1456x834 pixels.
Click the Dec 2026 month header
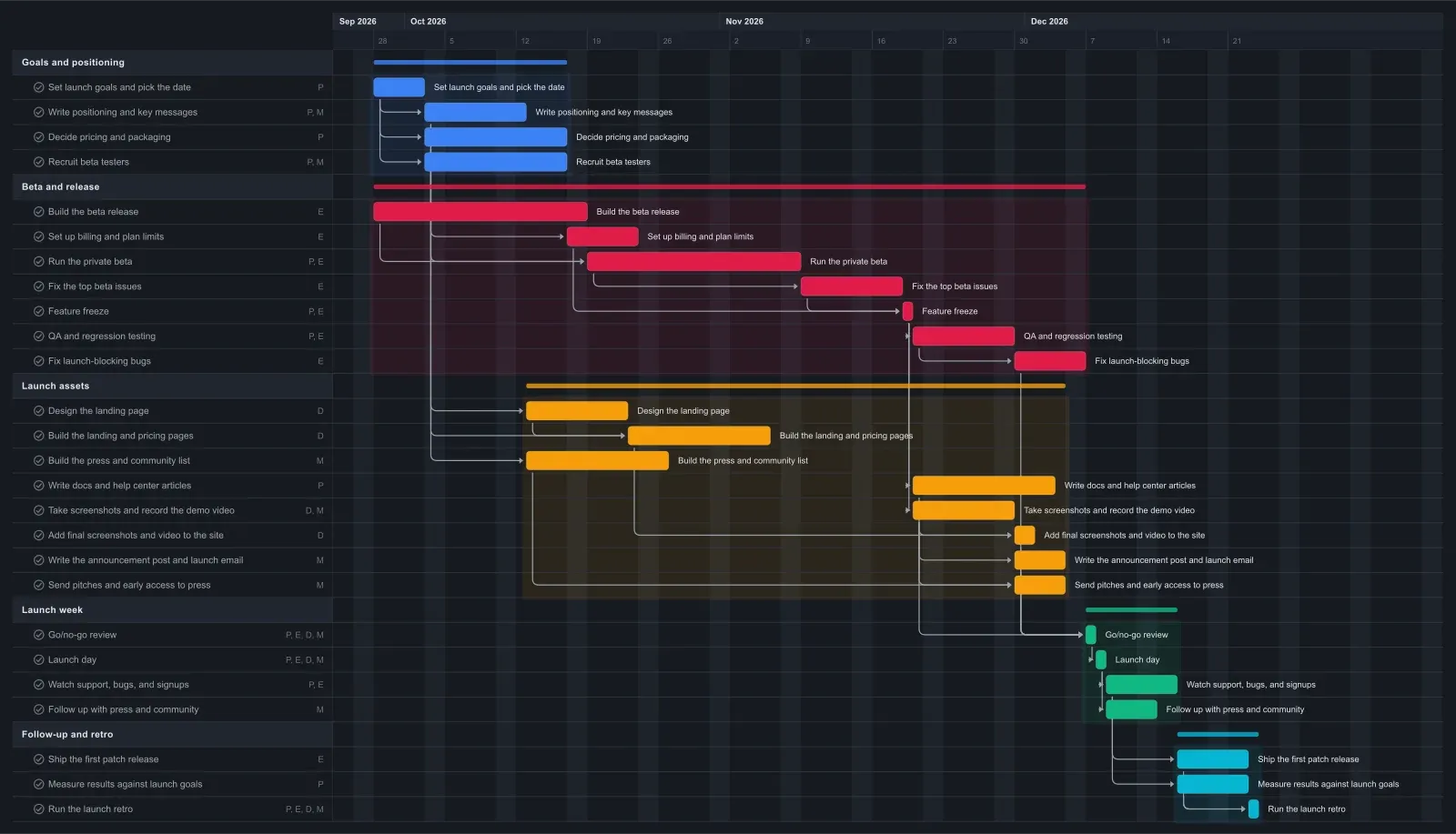pyautogui.click(x=1049, y=21)
